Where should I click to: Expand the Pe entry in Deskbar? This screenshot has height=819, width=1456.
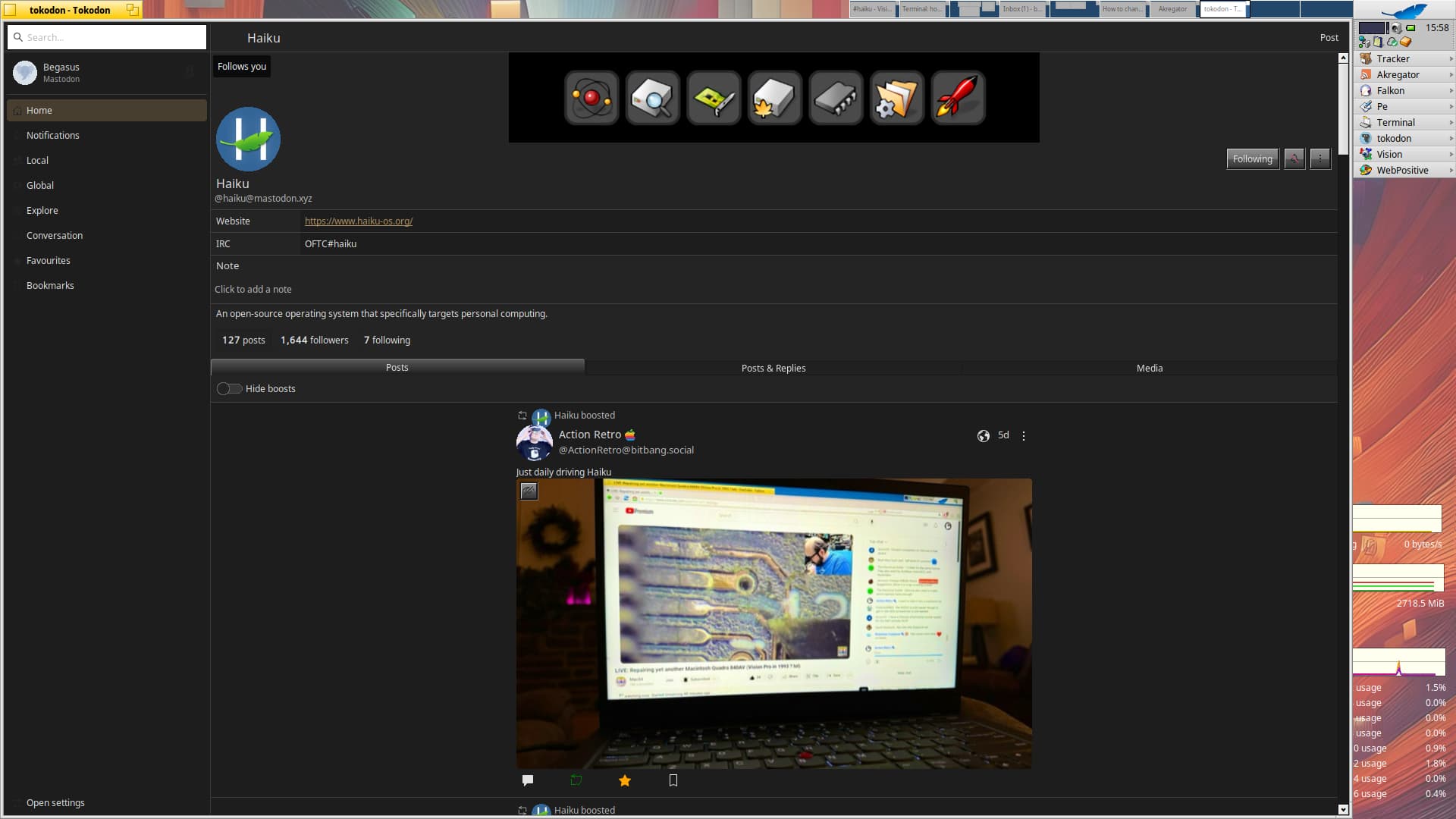1451,106
